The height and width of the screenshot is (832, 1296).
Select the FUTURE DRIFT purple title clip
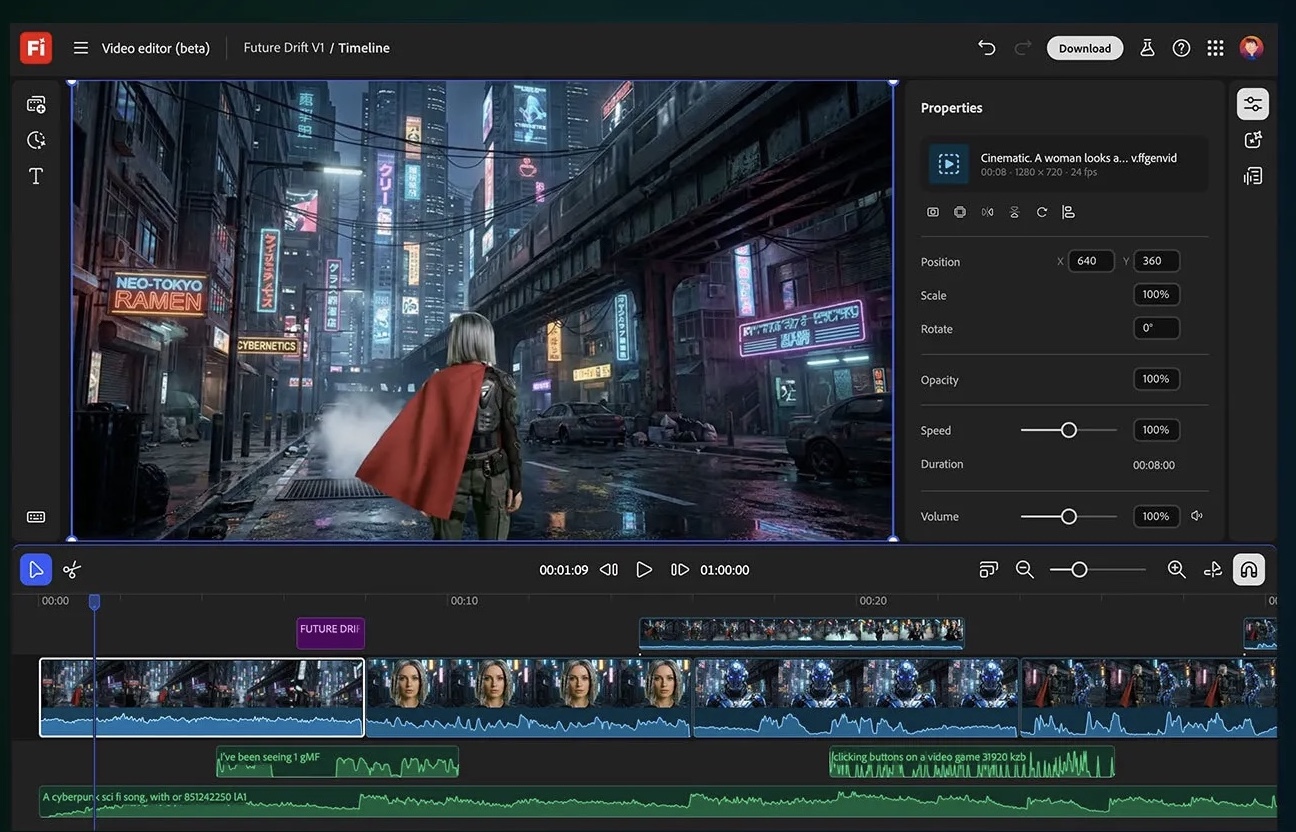point(330,632)
